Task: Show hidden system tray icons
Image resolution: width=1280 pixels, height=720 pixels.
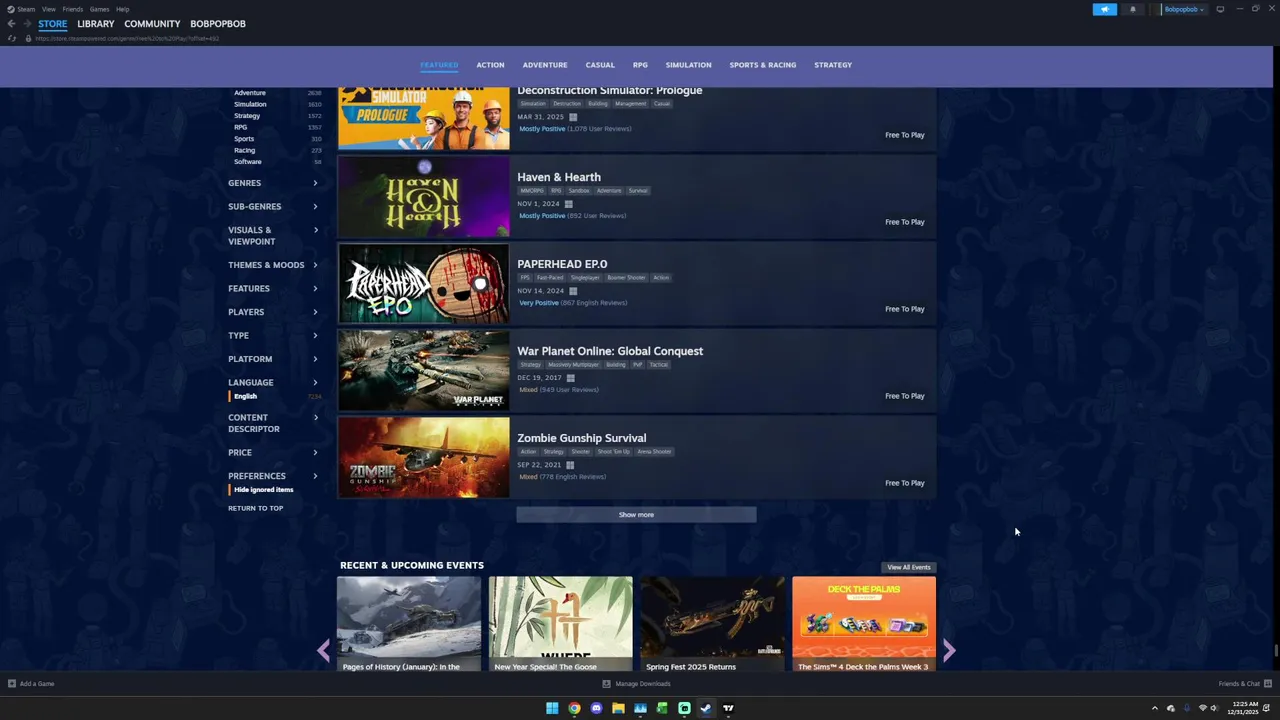Action: click(x=1154, y=708)
